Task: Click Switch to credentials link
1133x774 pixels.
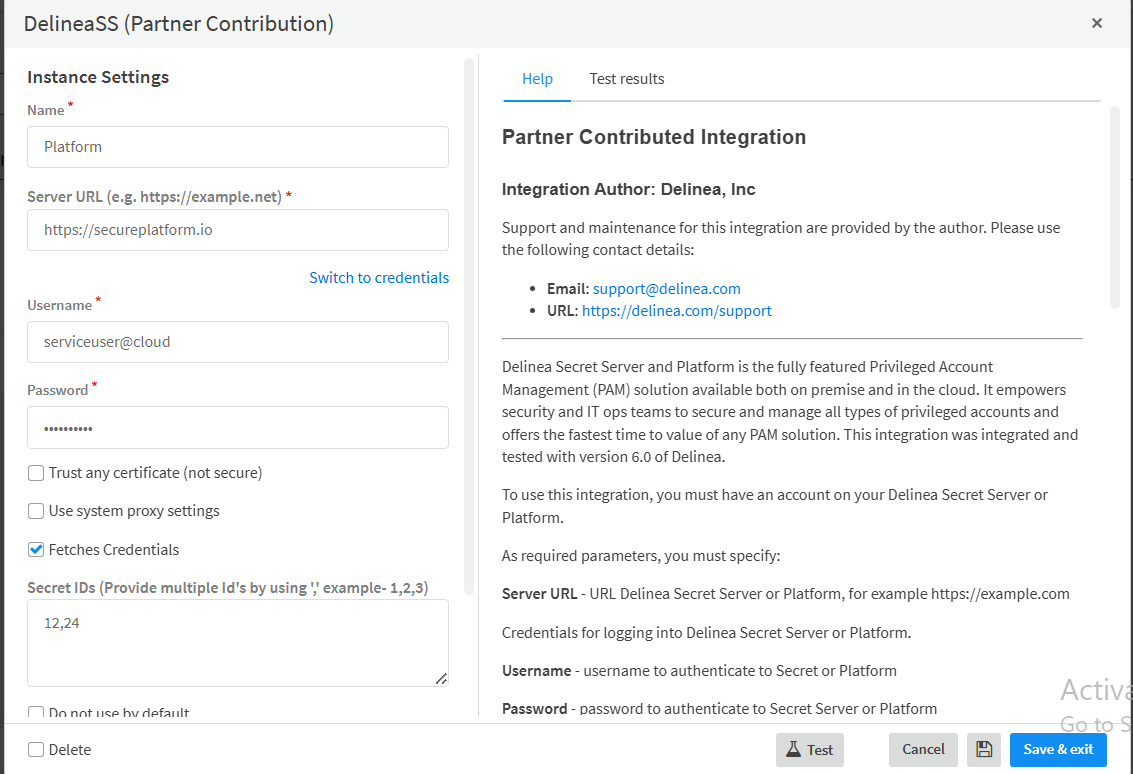Action: [x=378, y=278]
